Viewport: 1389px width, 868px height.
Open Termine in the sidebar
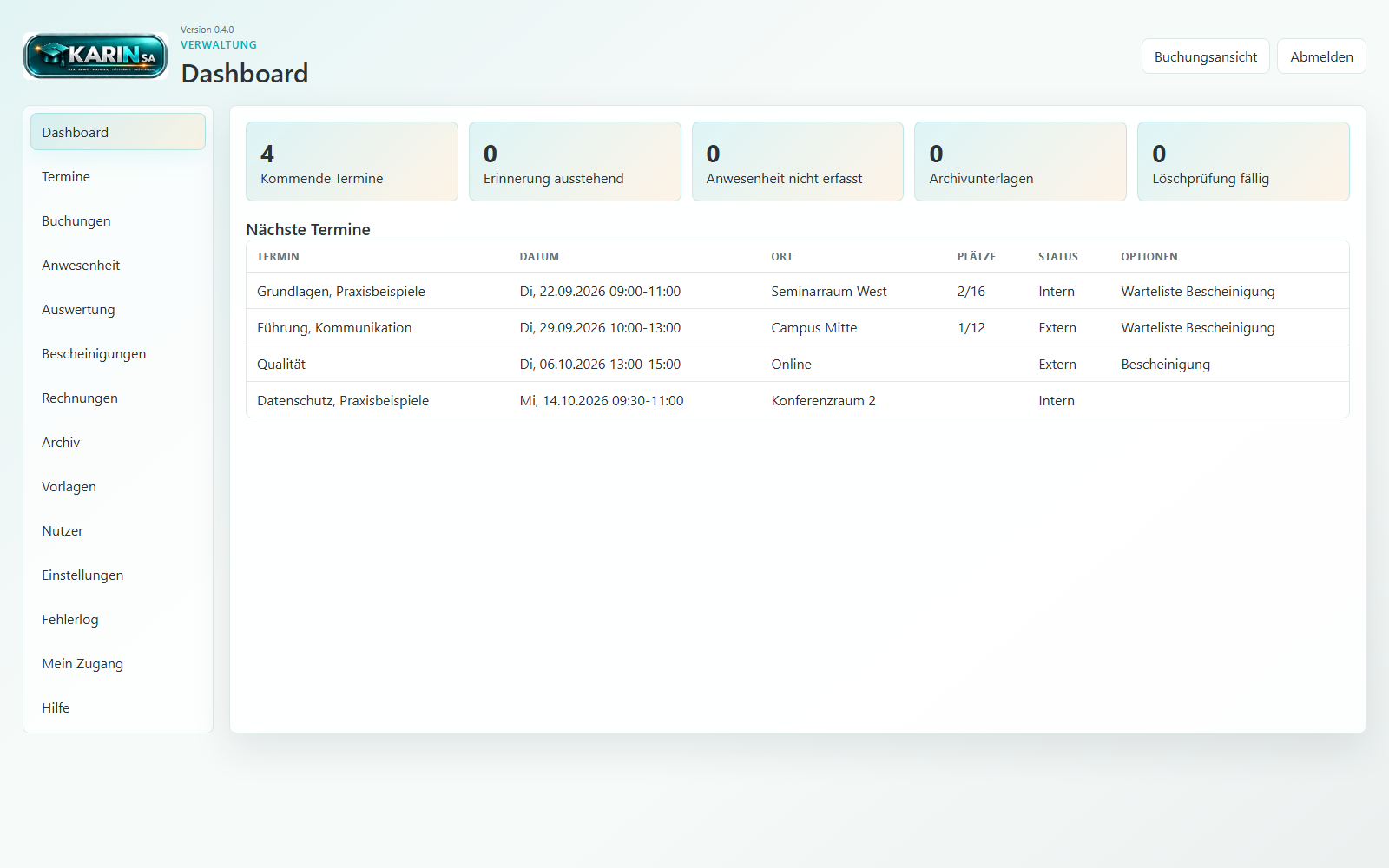tap(118, 176)
